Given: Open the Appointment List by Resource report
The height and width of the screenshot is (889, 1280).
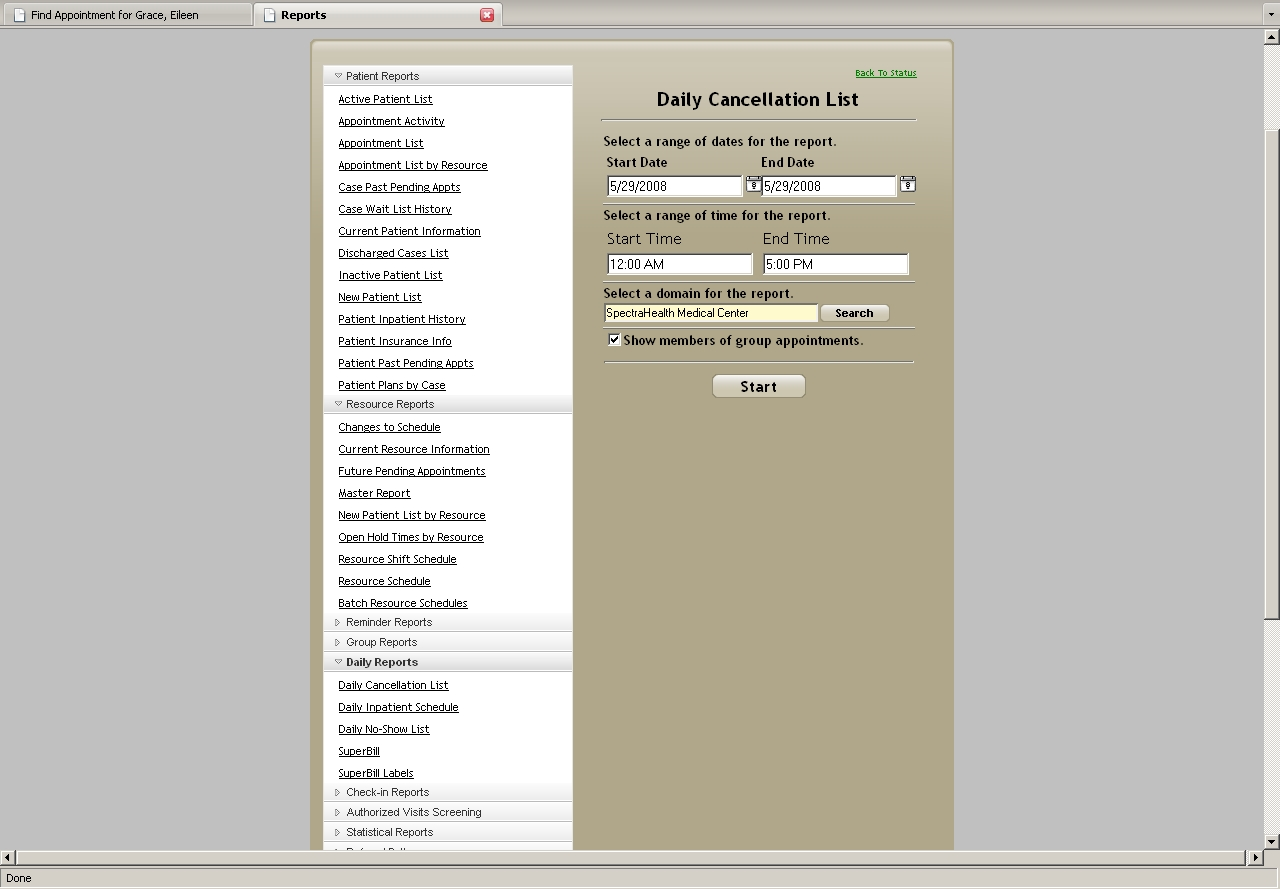Looking at the screenshot, I should point(412,165).
